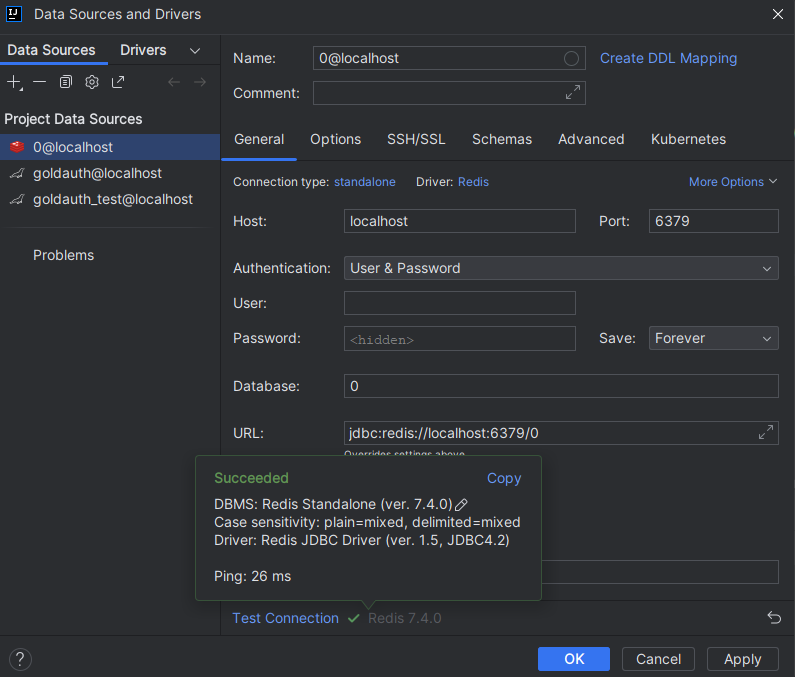Click the green success checkmark
The image size is (795, 677).
[353, 618]
